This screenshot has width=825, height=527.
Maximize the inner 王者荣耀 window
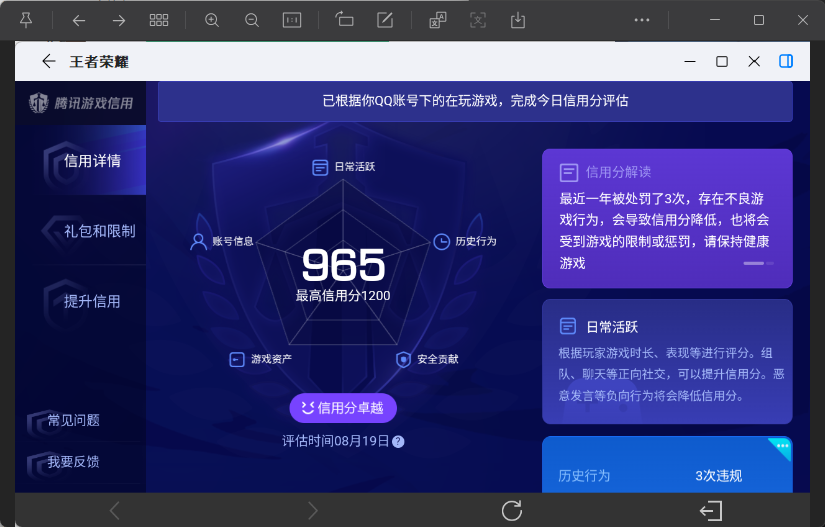click(722, 62)
